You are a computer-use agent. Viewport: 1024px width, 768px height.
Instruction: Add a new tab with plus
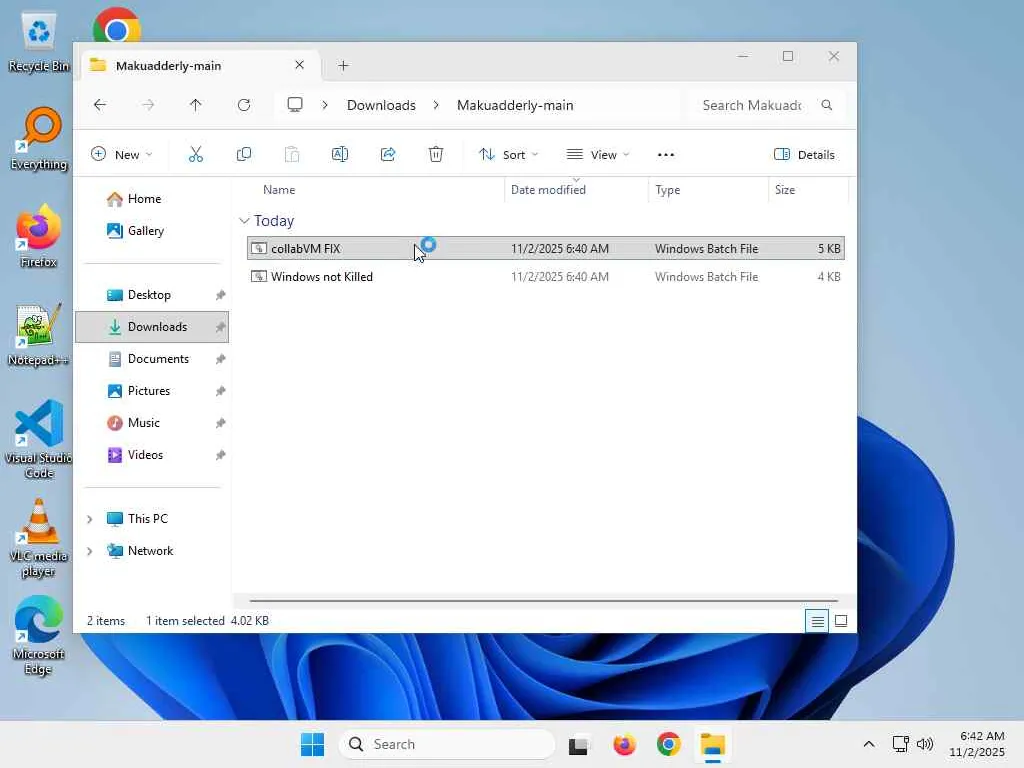click(344, 65)
